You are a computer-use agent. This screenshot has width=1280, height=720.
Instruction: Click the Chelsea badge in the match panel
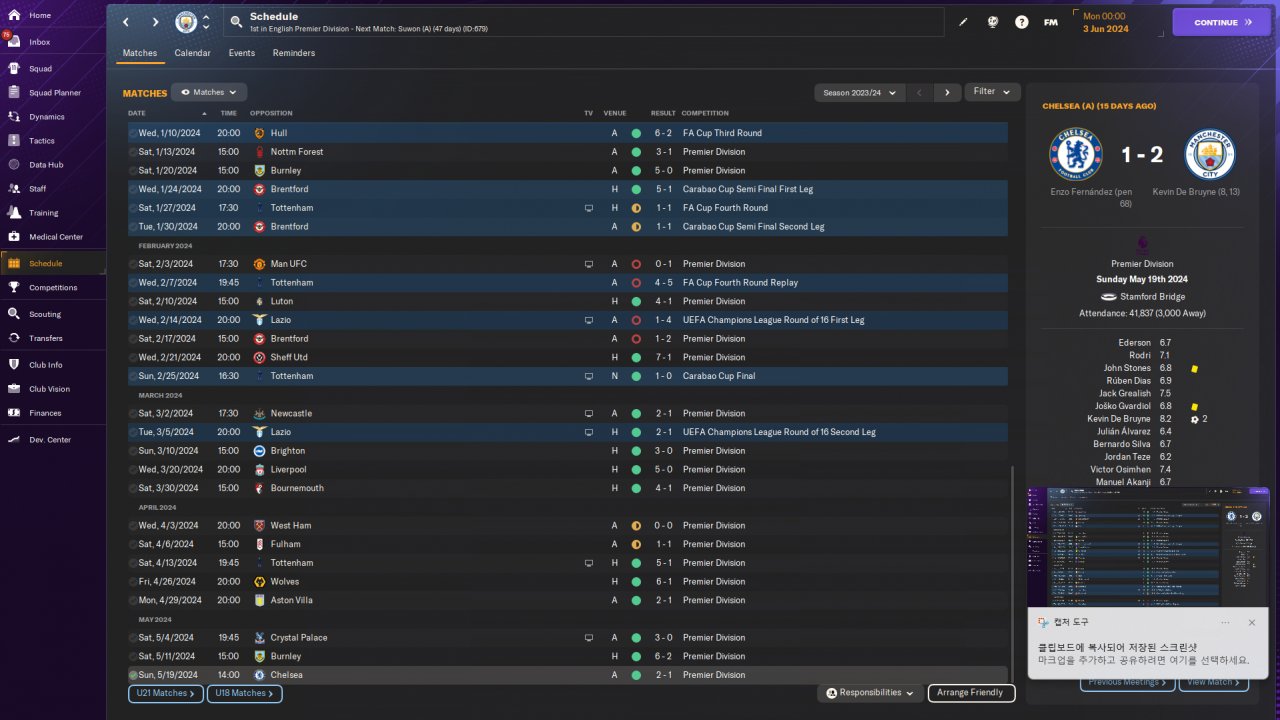pos(1075,154)
